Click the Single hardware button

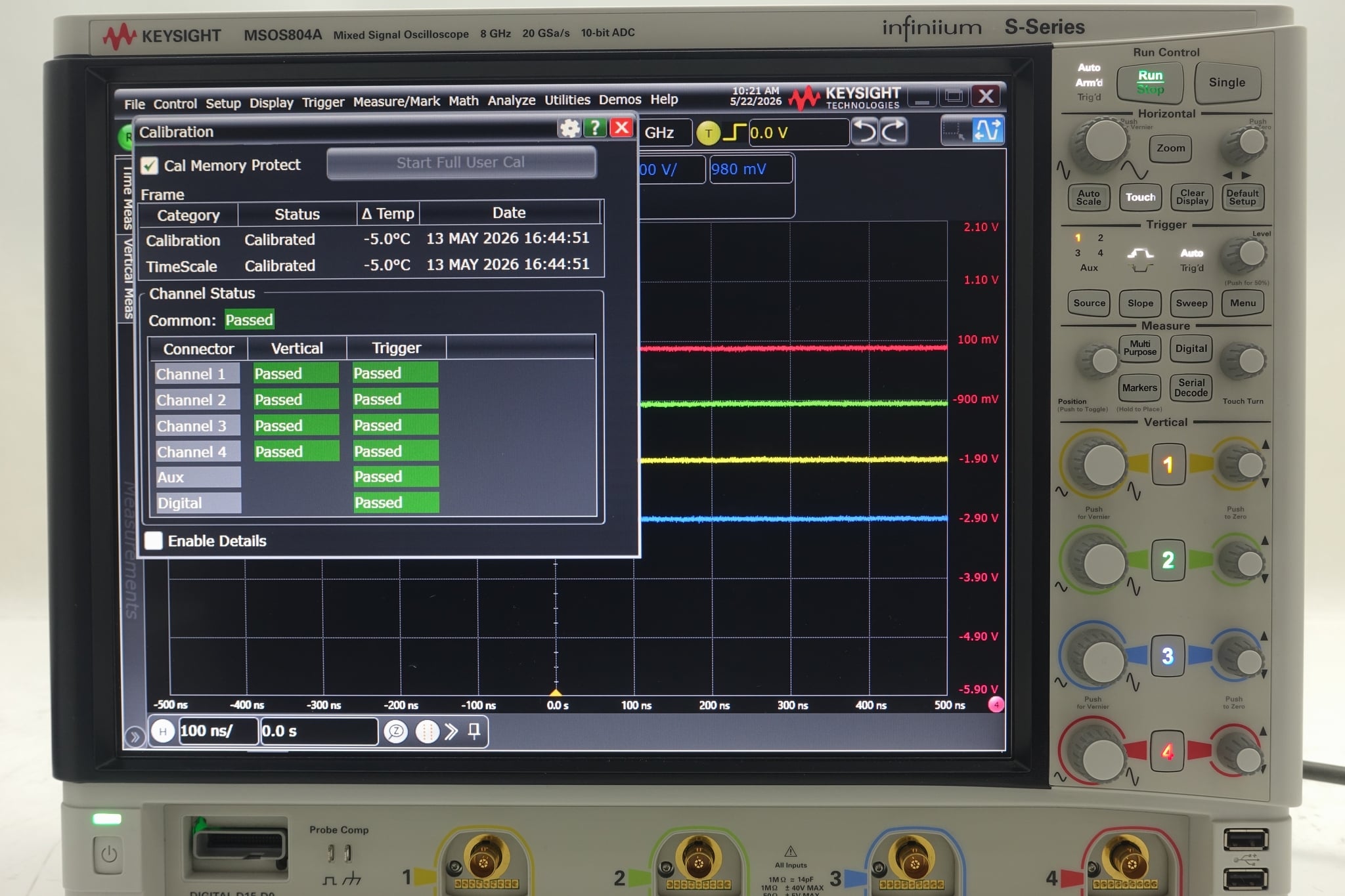(x=1227, y=82)
